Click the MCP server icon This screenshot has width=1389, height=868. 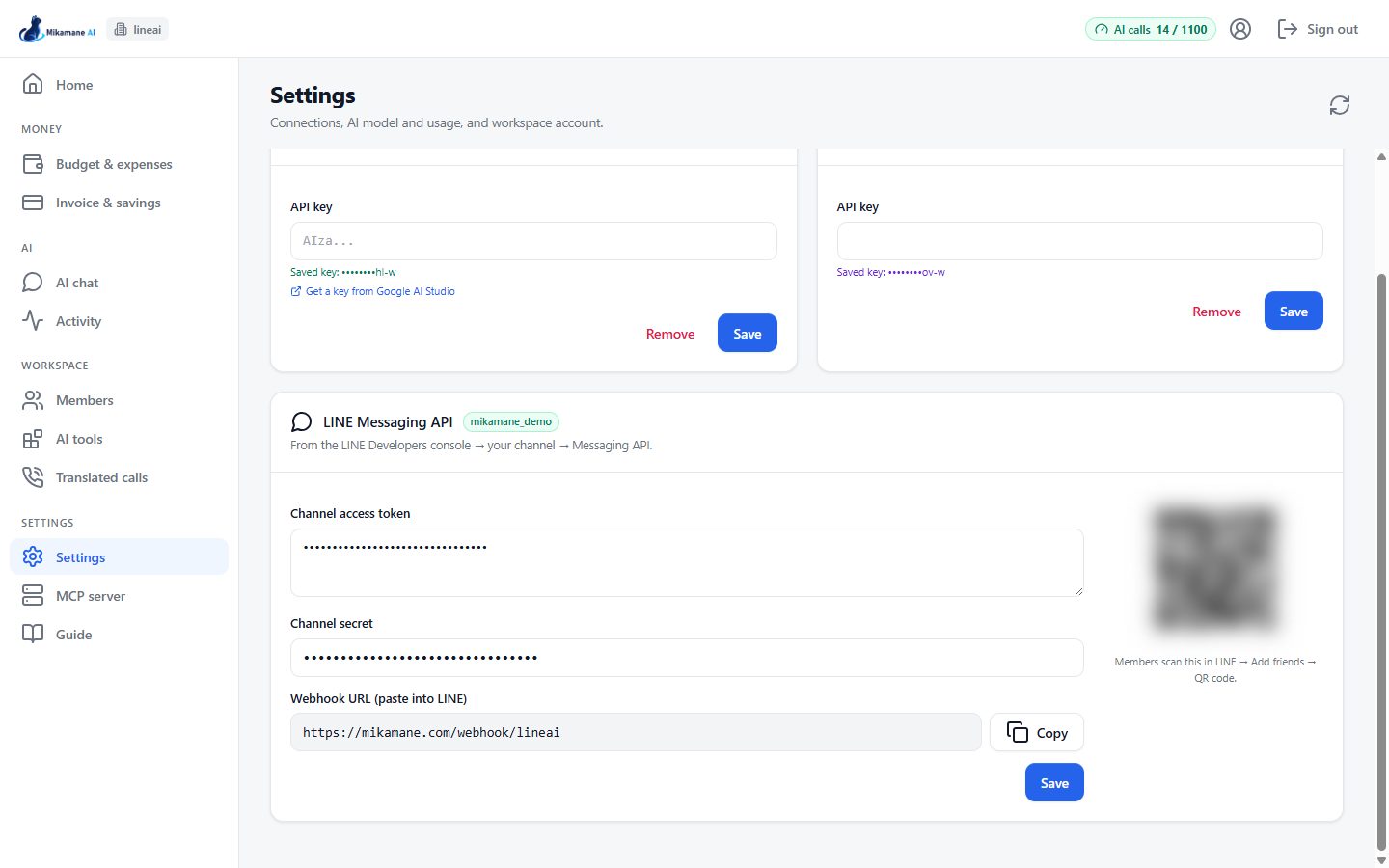(33, 596)
